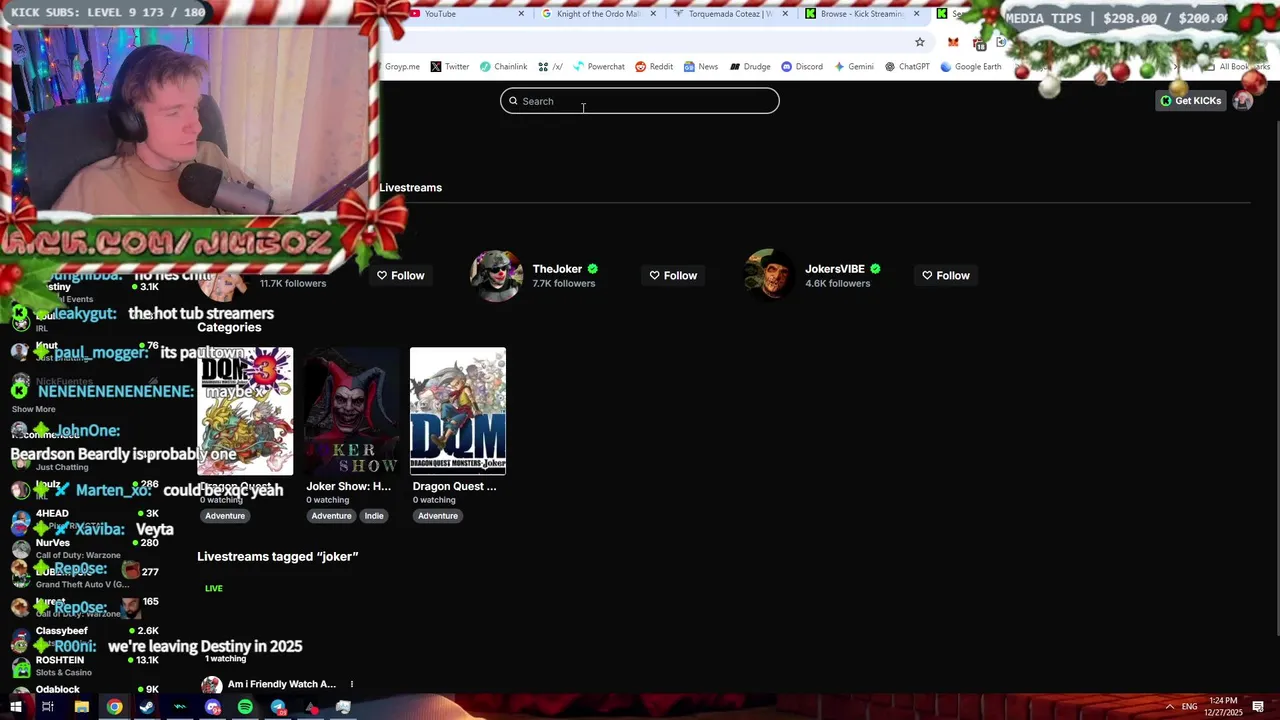Open 'Am i Friendly Watch A...' stream title
Image resolution: width=1280 pixels, height=720 pixels.
click(282, 684)
